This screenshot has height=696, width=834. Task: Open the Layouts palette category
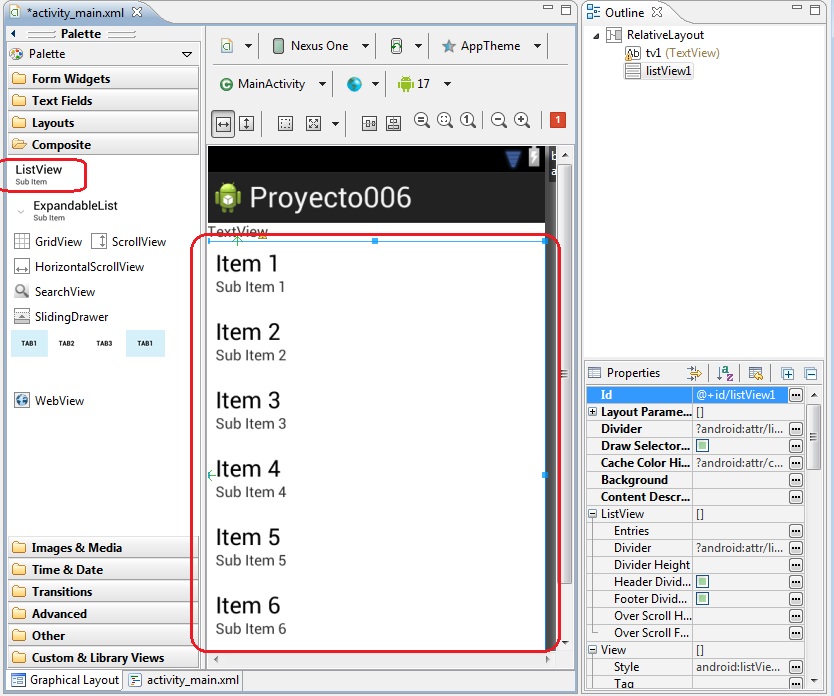coord(103,123)
